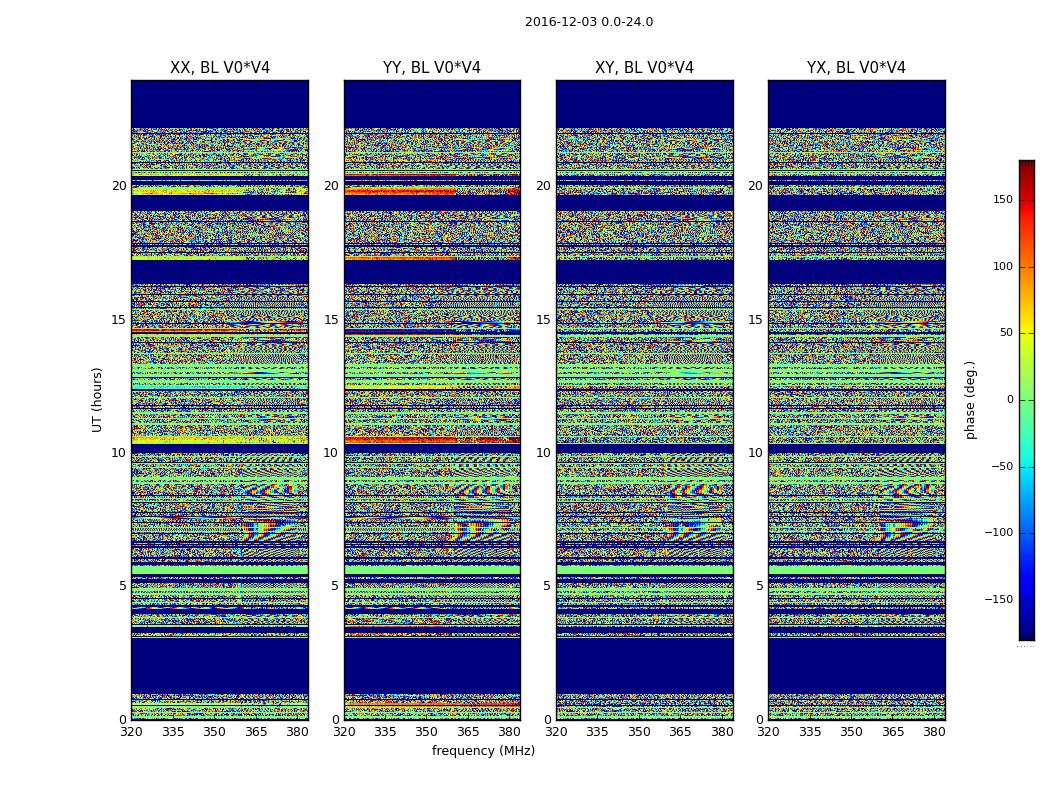Click the '10' hour tick of XY panel
The height and width of the screenshot is (800, 1050).
(x=544, y=453)
